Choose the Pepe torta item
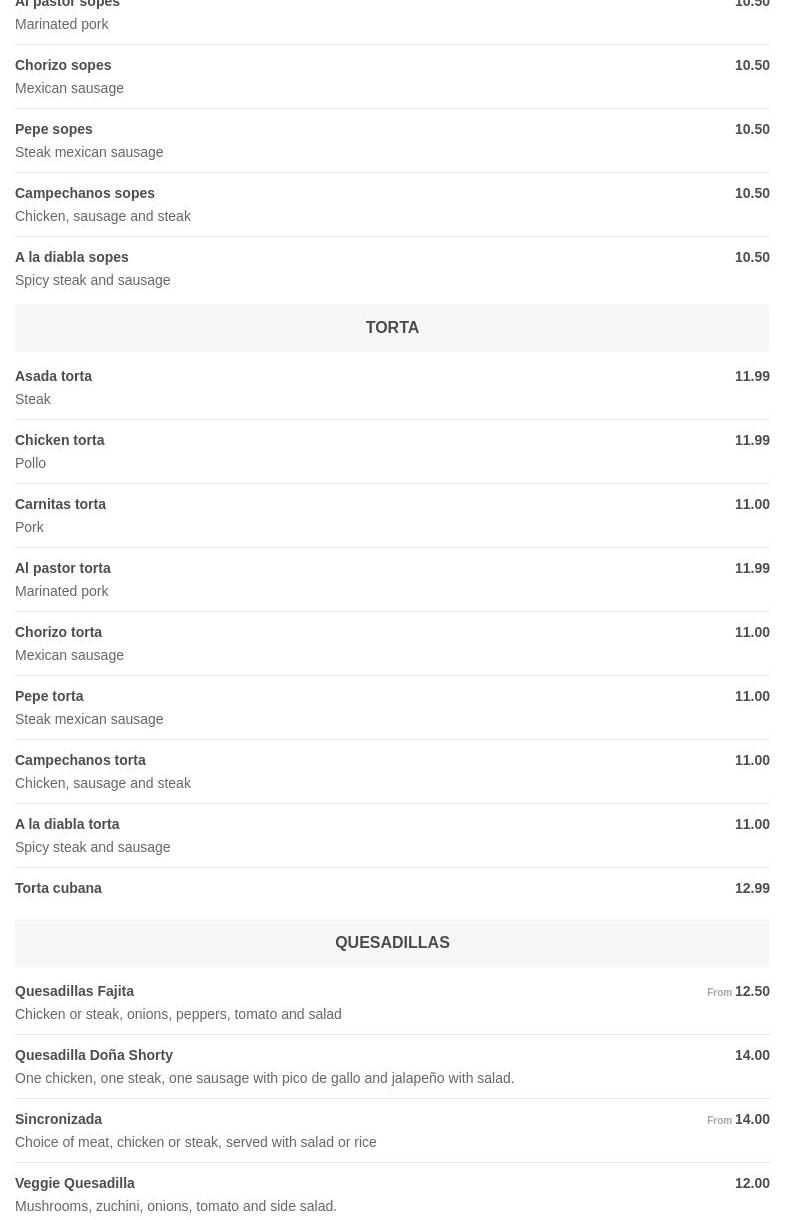 50,697
